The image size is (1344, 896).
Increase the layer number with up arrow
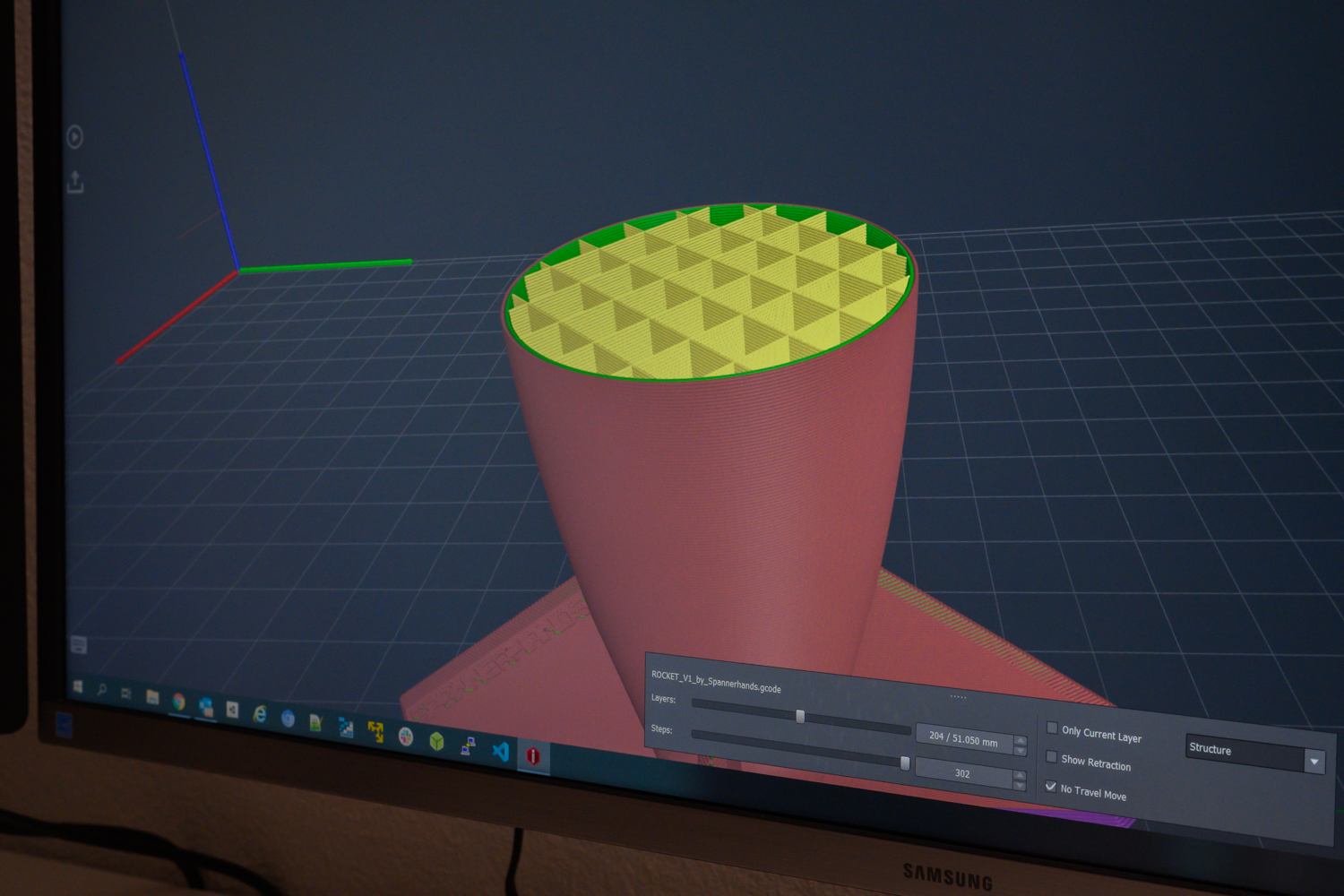(x=1020, y=739)
